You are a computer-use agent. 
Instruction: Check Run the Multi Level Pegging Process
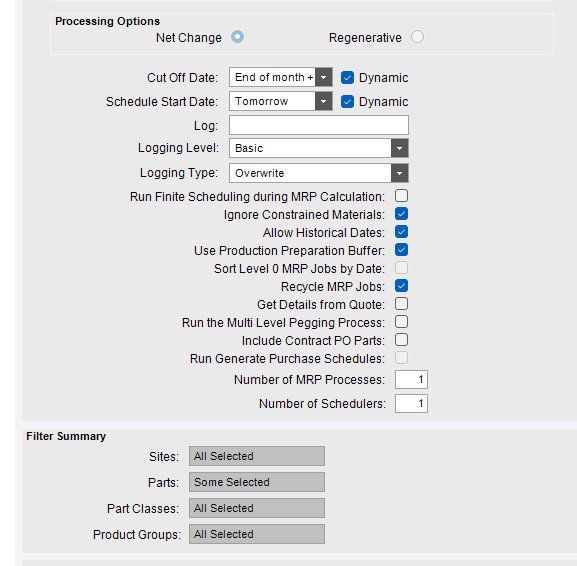point(401,322)
